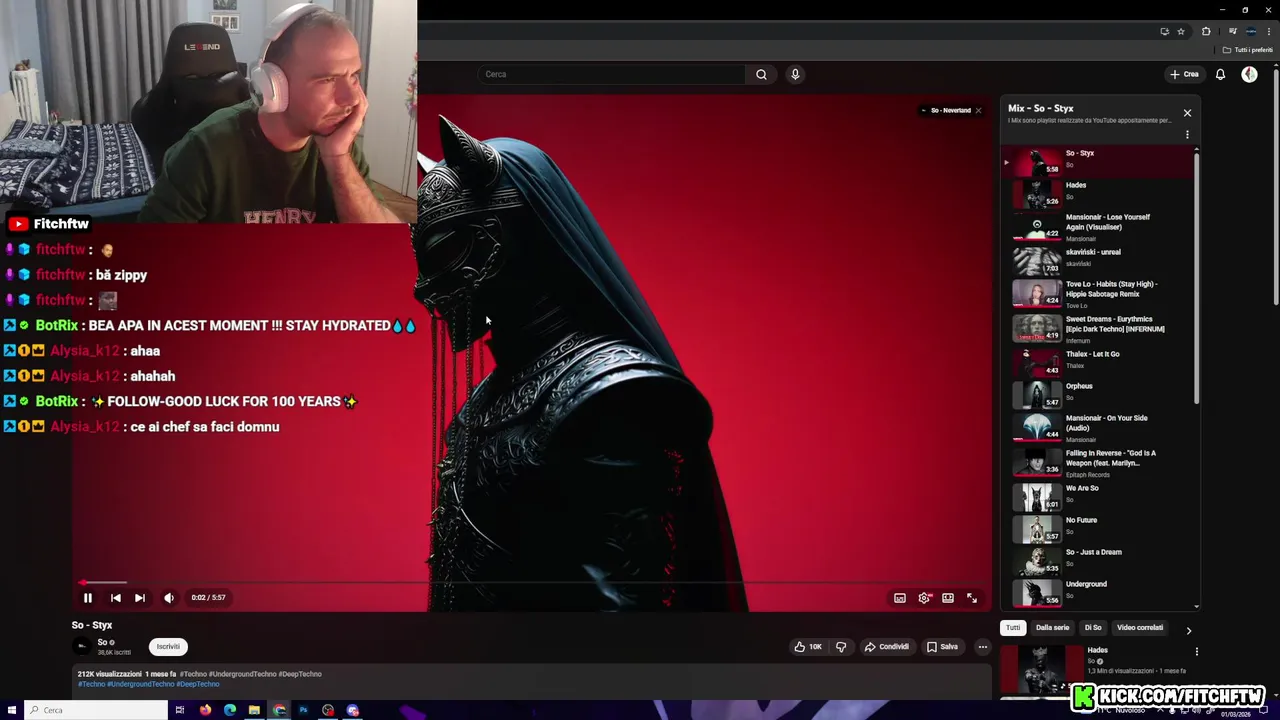Open more actions ellipsis below video
Image resolution: width=1280 pixels, height=720 pixels.
pos(982,647)
